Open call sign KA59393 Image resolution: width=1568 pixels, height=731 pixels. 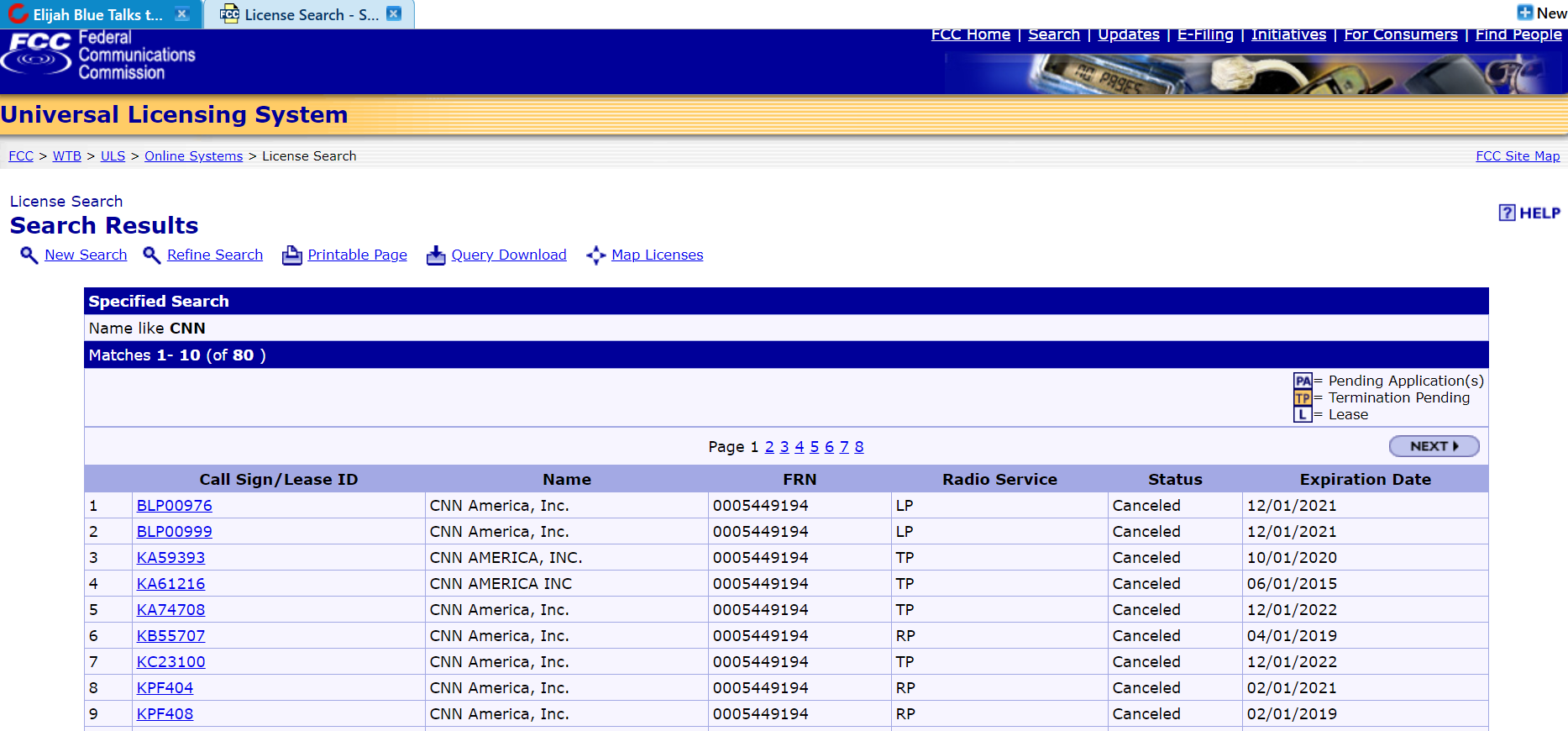coord(170,558)
